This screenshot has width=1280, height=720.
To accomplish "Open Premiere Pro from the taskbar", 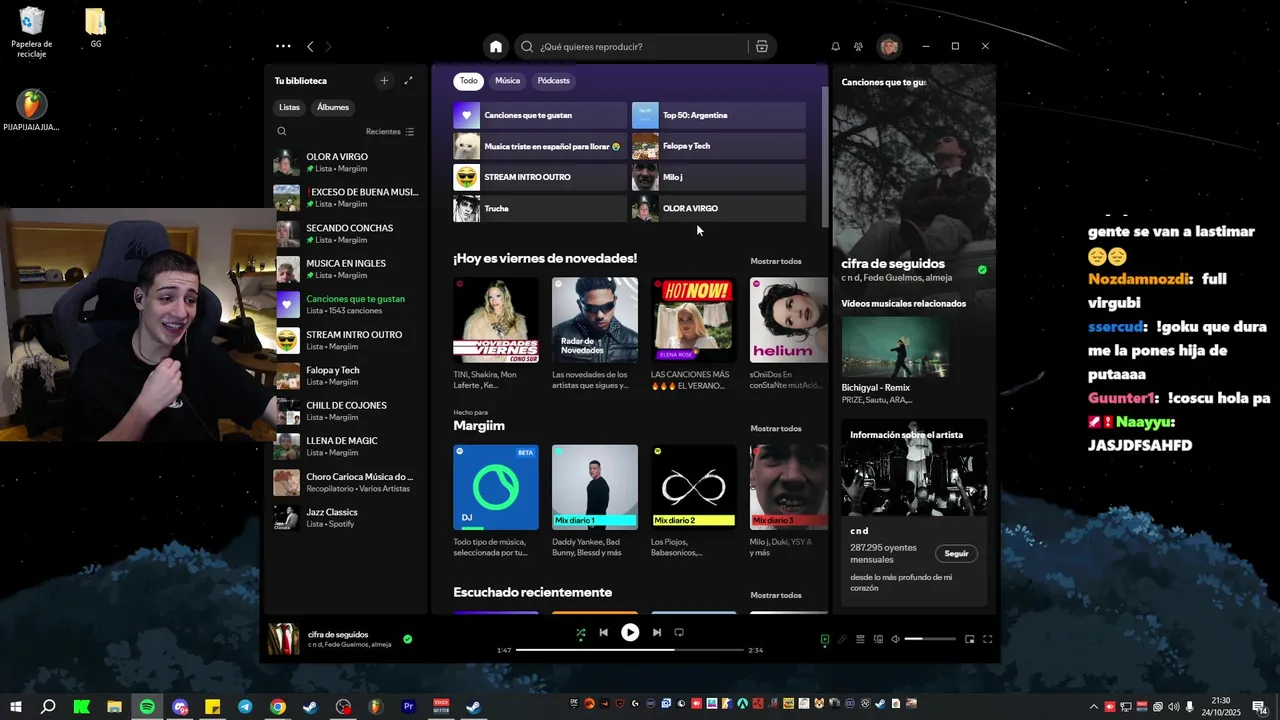I will 408,707.
